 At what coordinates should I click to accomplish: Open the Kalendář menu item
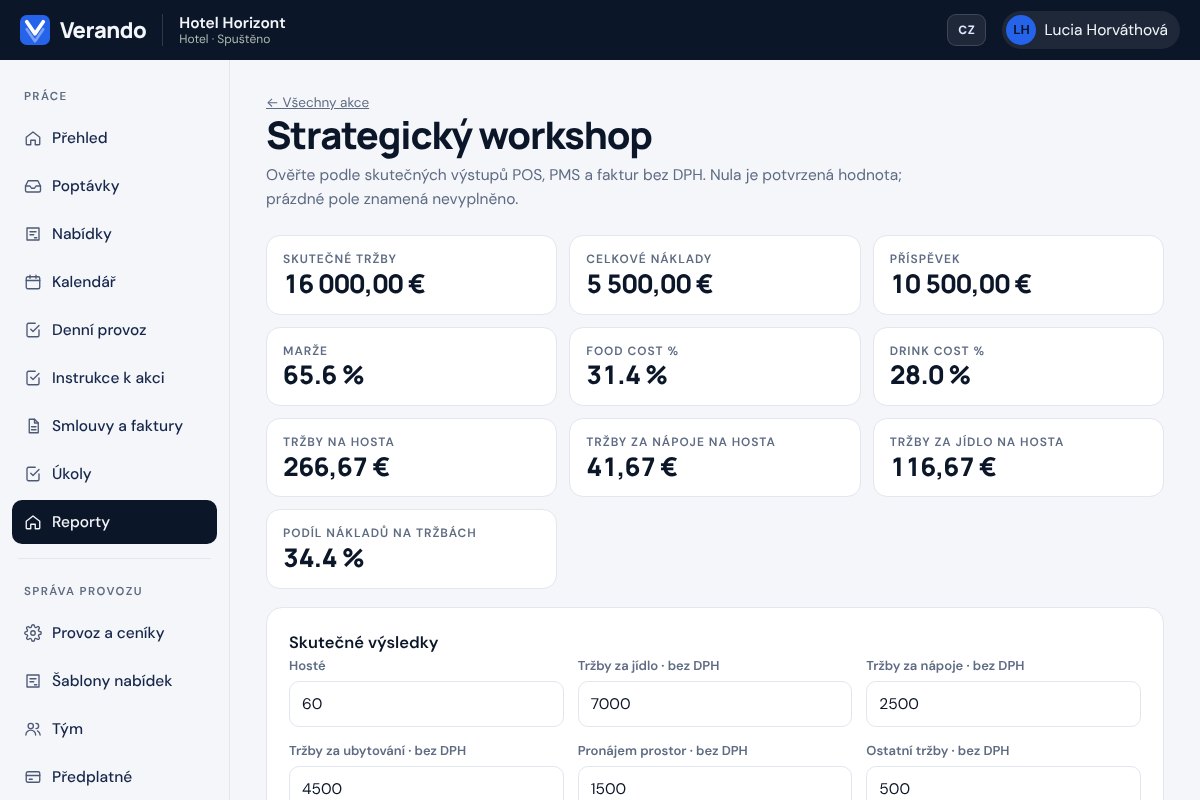point(114,282)
